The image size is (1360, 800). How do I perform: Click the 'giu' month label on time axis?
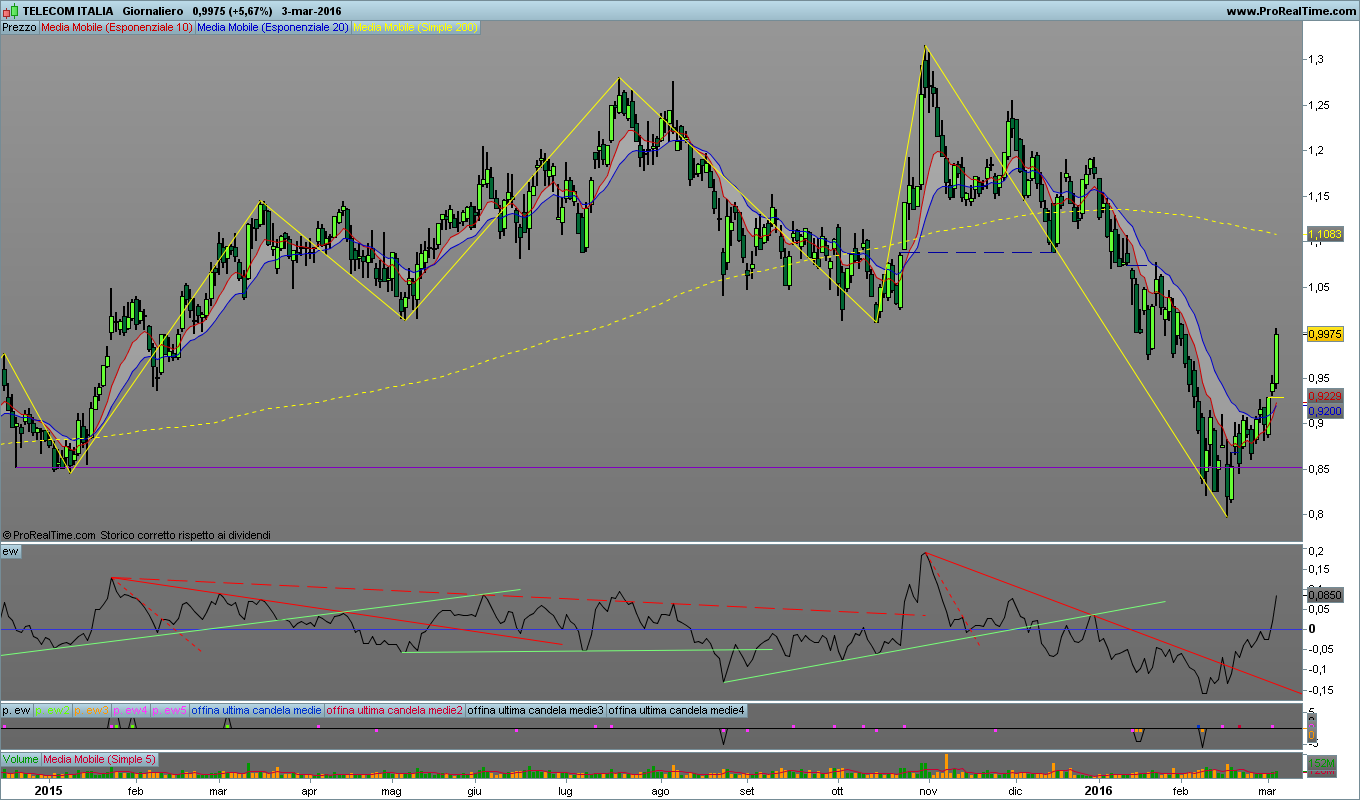pos(475,791)
